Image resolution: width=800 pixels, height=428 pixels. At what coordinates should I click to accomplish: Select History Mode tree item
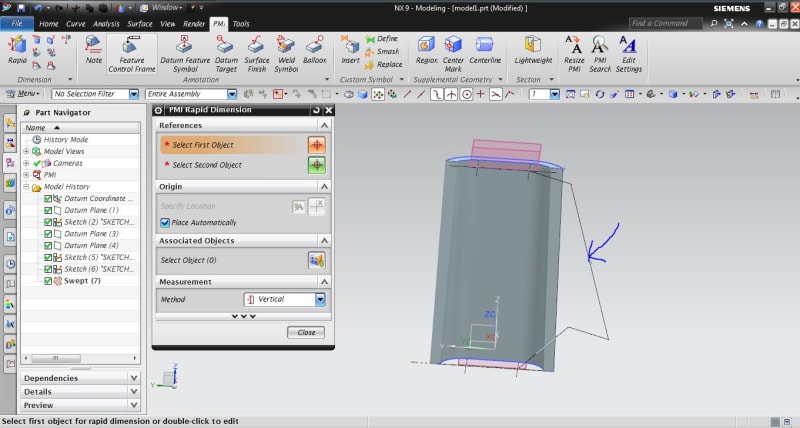pos(66,140)
